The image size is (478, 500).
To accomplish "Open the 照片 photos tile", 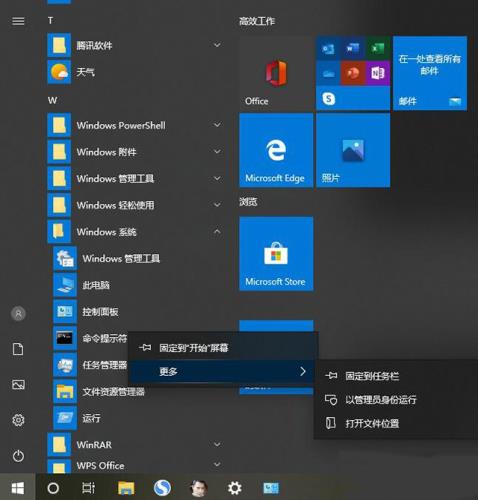I will [x=353, y=150].
